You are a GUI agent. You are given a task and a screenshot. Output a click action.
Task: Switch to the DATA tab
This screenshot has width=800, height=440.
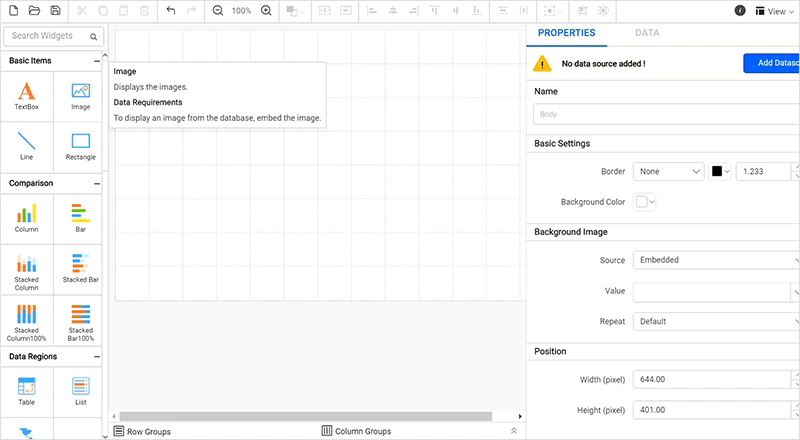[647, 33]
